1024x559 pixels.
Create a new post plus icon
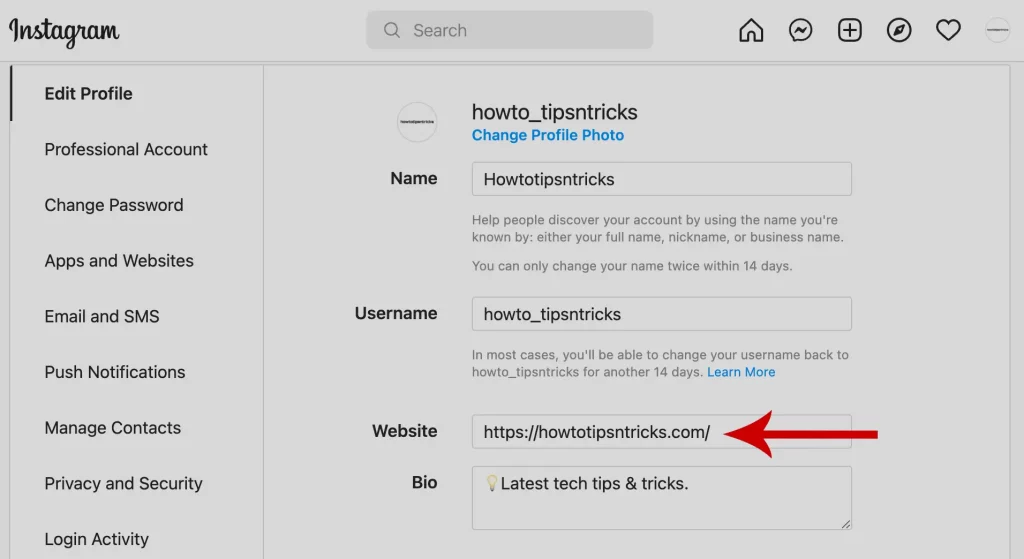[x=850, y=30]
